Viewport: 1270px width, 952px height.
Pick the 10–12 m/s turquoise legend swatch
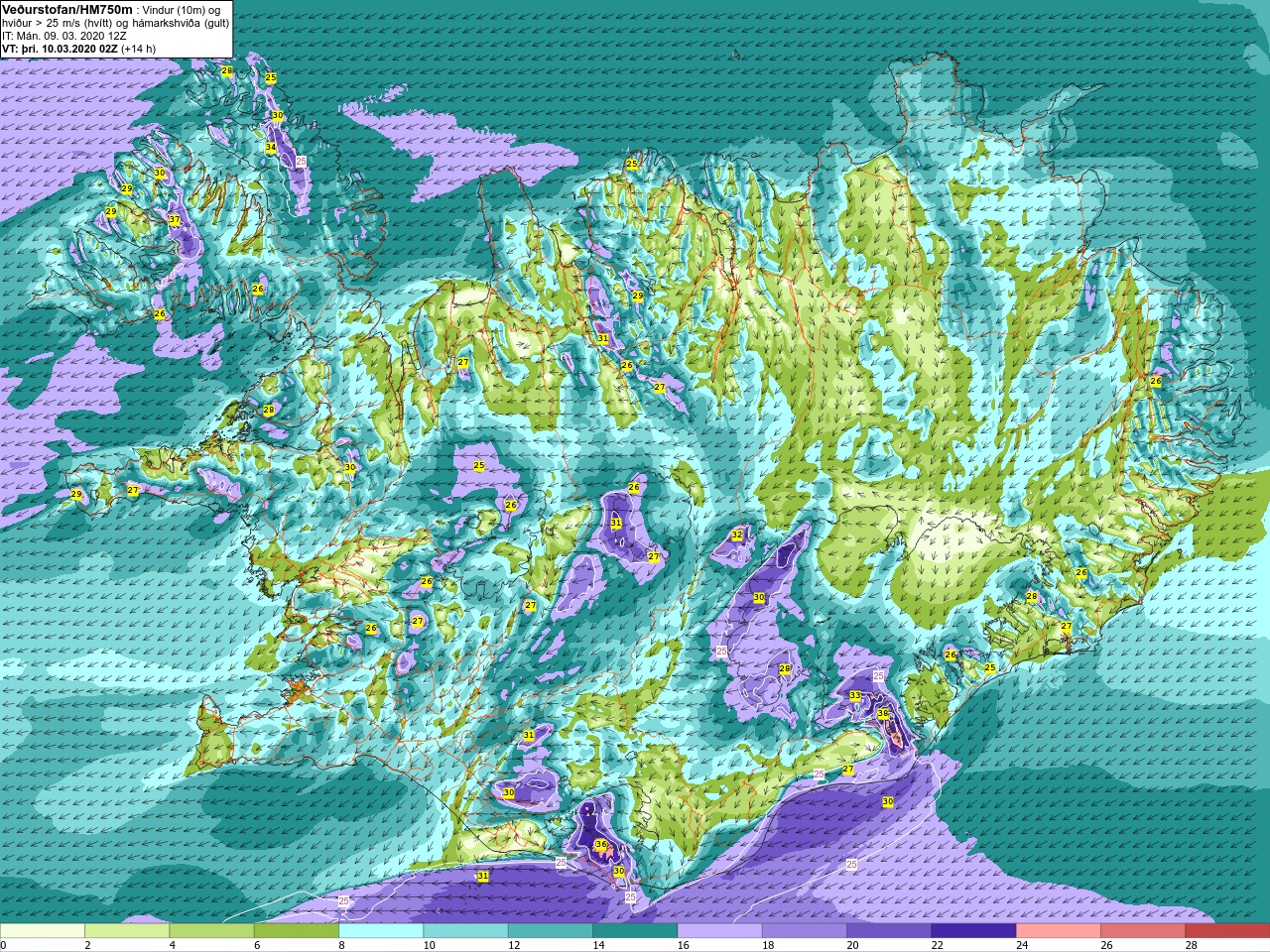pos(466,931)
